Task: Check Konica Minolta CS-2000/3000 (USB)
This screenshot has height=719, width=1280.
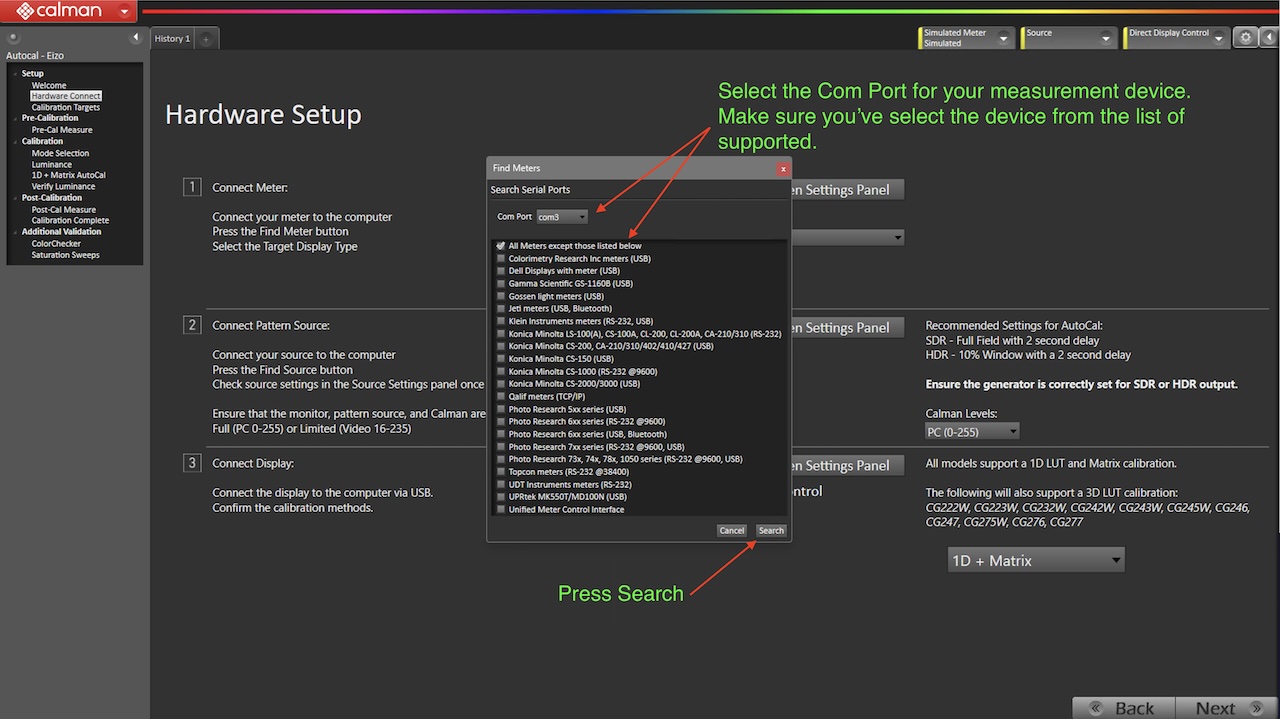Action: pyautogui.click(x=500, y=384)
